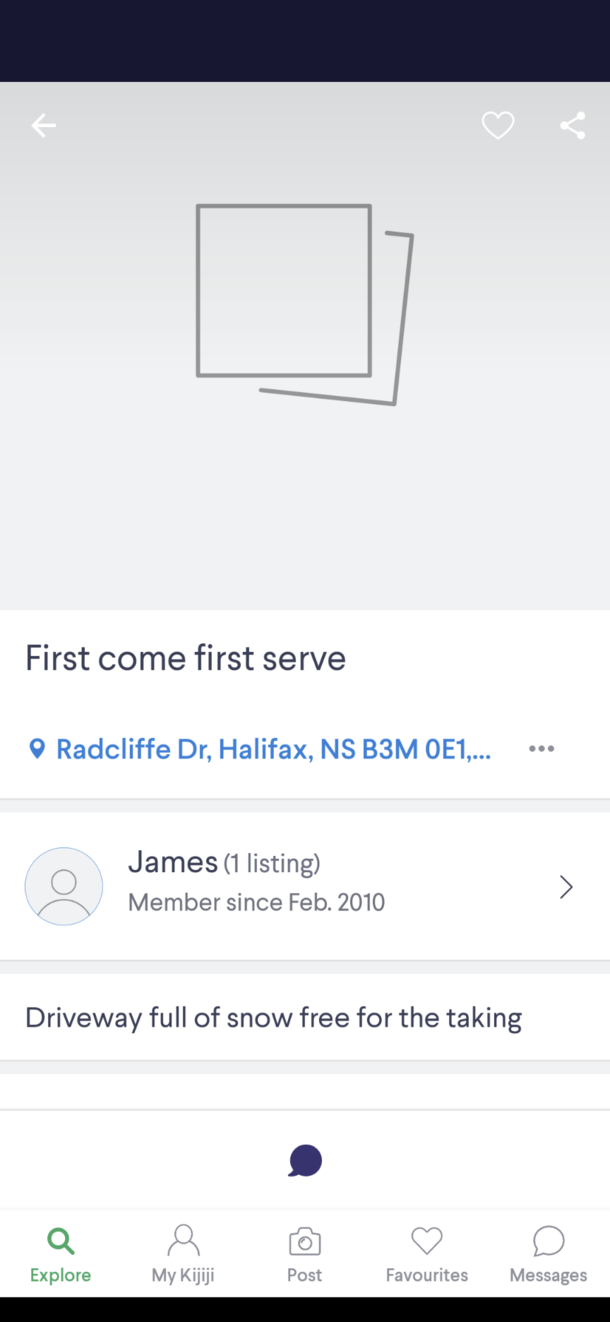Screen dimensions: 610x1322
Task: Switch to the Explore tab
Action: [x=60, y=1254]
